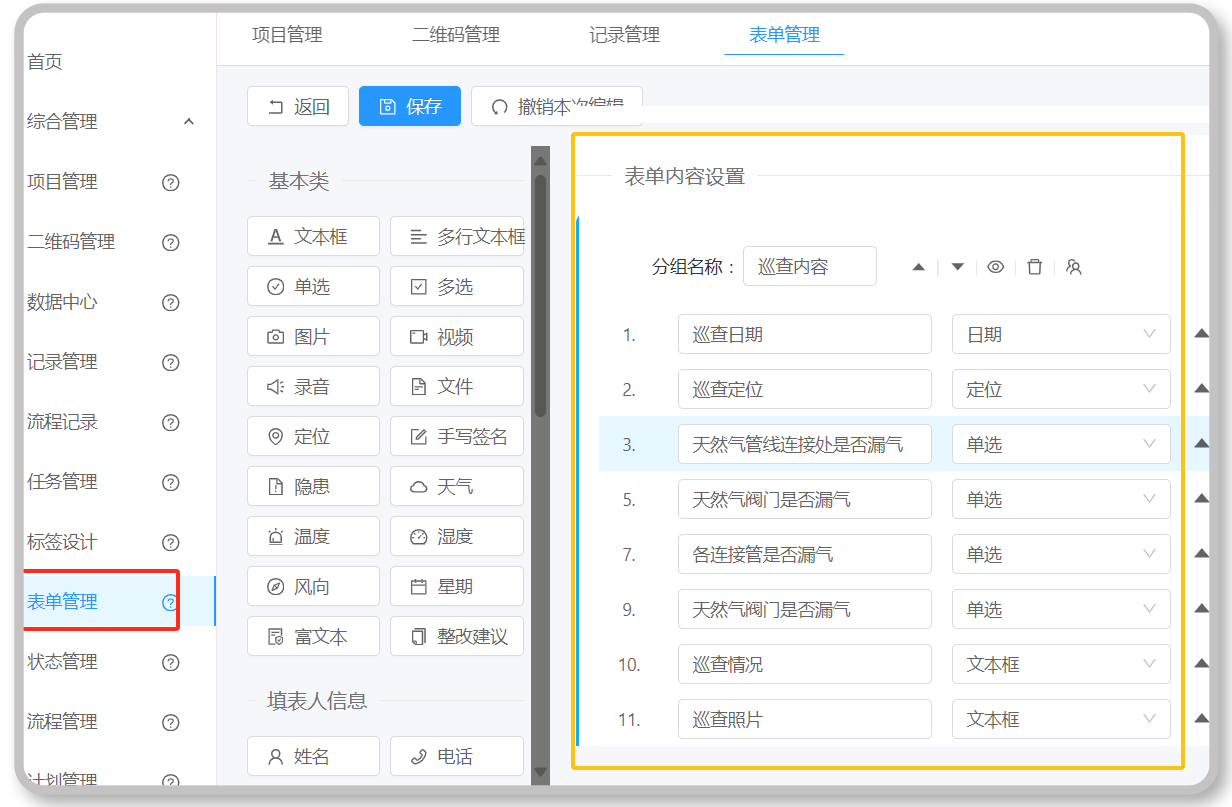Add the 姓名 name field for form fillers
Image resolution: width=1232 pixels, height=807 pixels.
coord(313,756)
